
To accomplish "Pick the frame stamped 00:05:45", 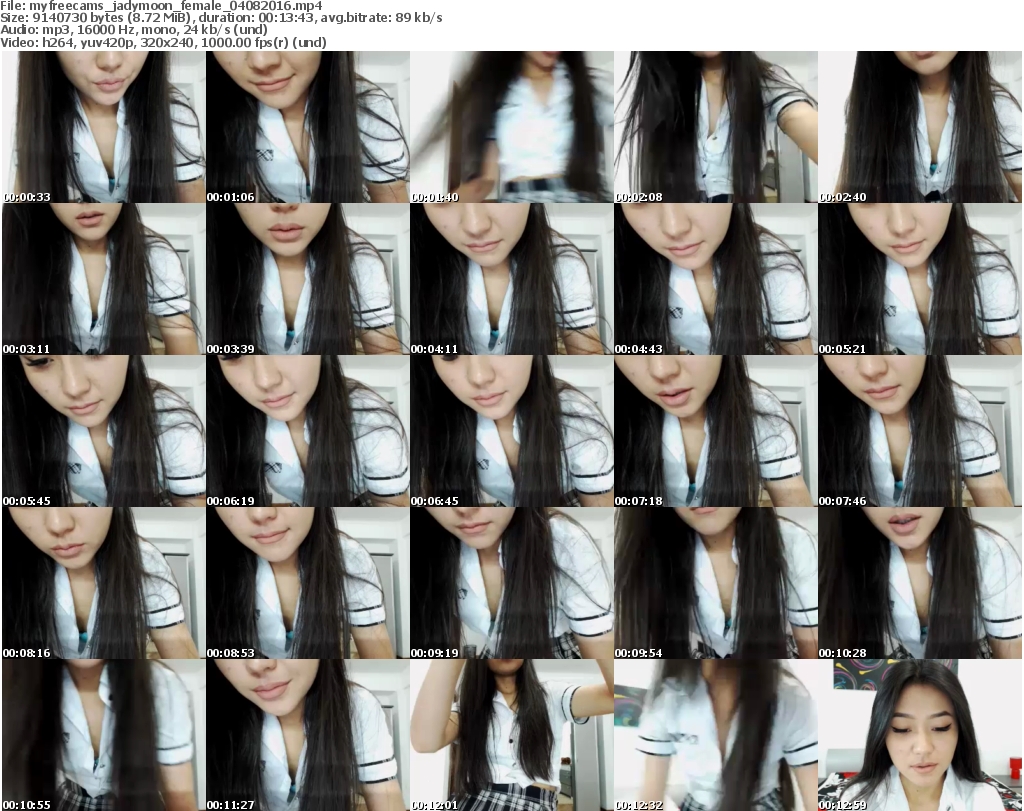I will (x=103, y=431).
